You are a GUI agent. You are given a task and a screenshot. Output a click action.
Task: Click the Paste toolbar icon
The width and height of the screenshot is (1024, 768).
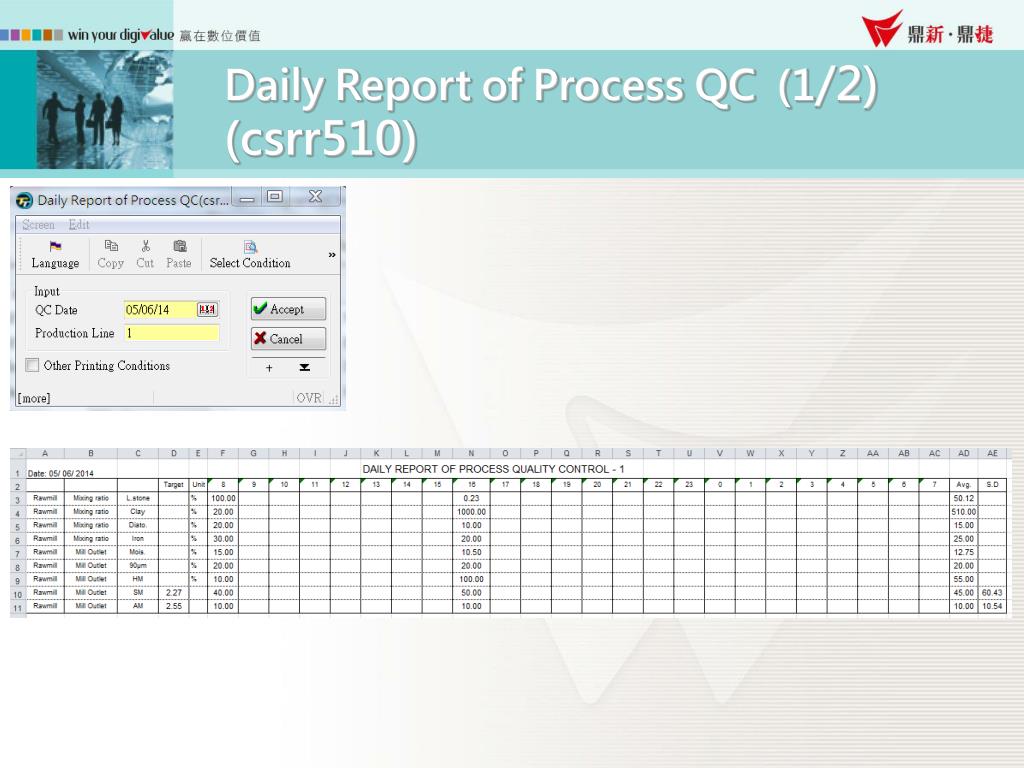[x=180, y=246]
